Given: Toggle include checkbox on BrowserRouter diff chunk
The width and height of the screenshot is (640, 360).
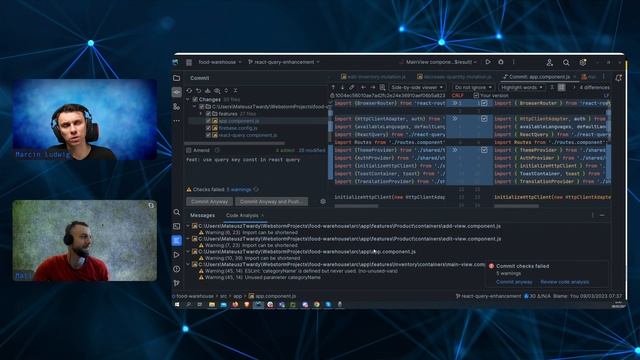Looking at the screenshot, I should [x=484, y=103].
